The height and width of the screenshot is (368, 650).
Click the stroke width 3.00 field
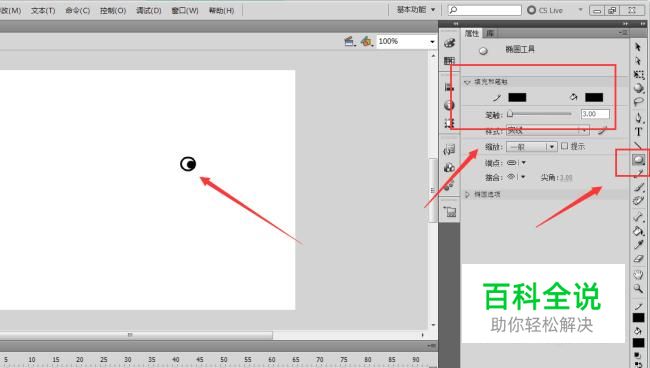(595, 114)
